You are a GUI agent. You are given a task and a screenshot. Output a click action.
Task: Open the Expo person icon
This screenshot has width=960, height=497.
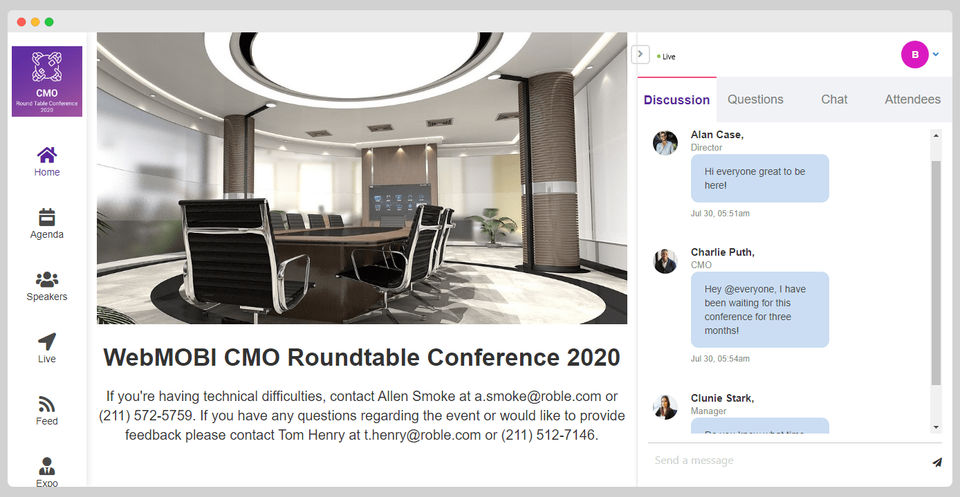tap(47, 466)
